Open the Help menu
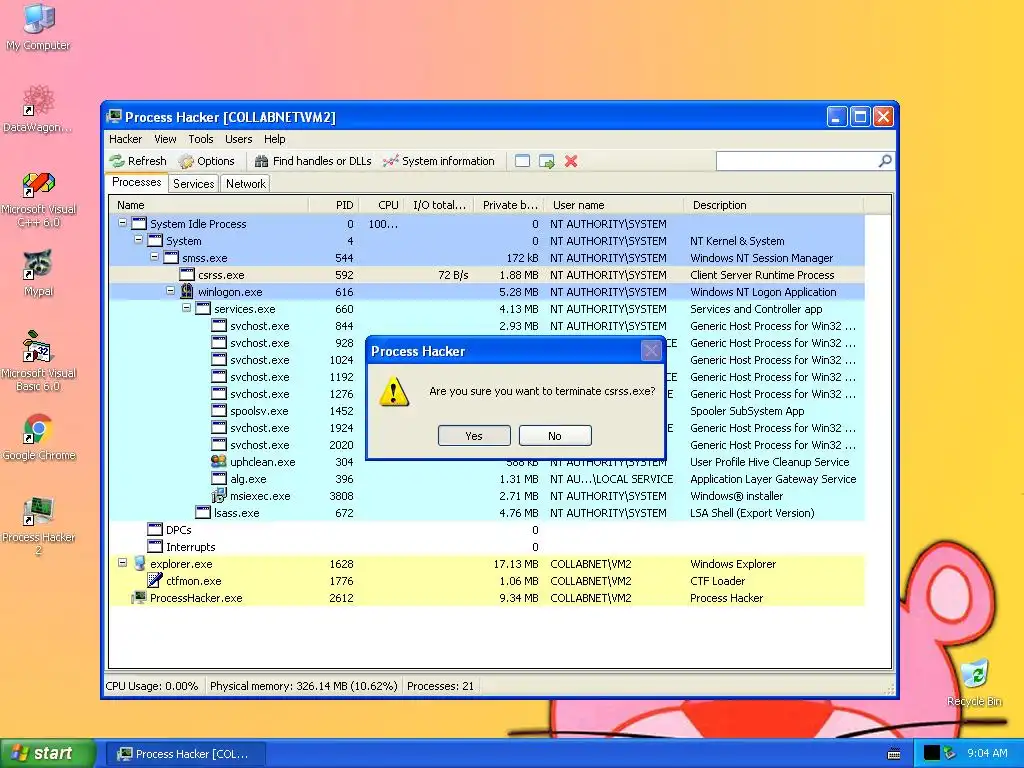Screen dimensions: 1024x768 point(275,139)
